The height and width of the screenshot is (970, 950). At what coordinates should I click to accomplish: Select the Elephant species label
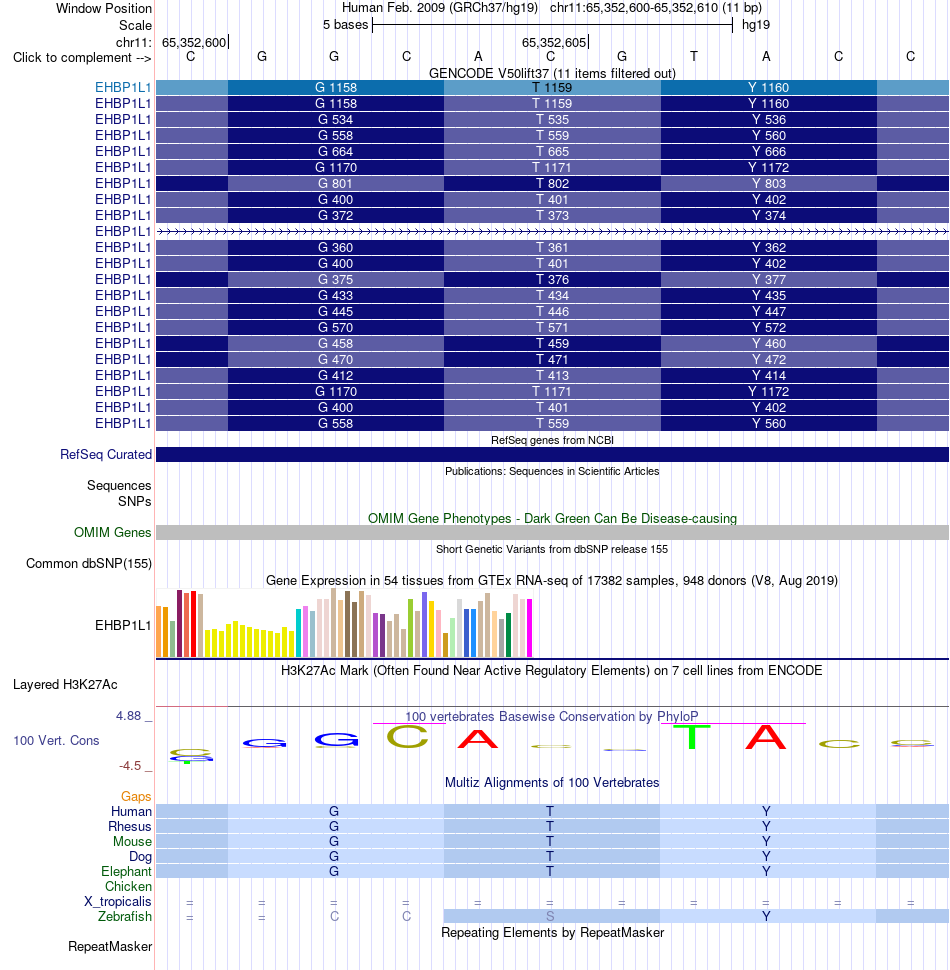[x=126, y=872]
